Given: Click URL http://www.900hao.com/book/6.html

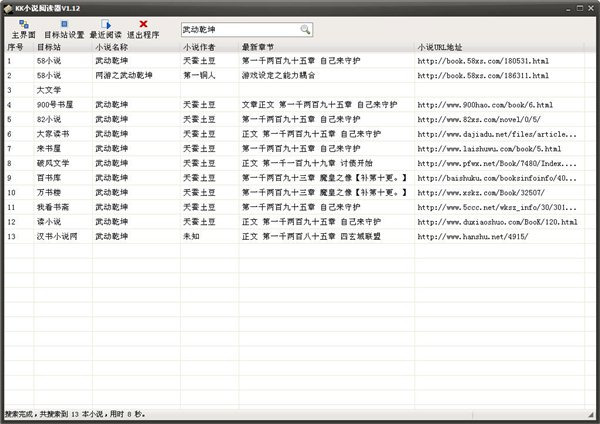Looking at the screenshot, I should point(485,104).
